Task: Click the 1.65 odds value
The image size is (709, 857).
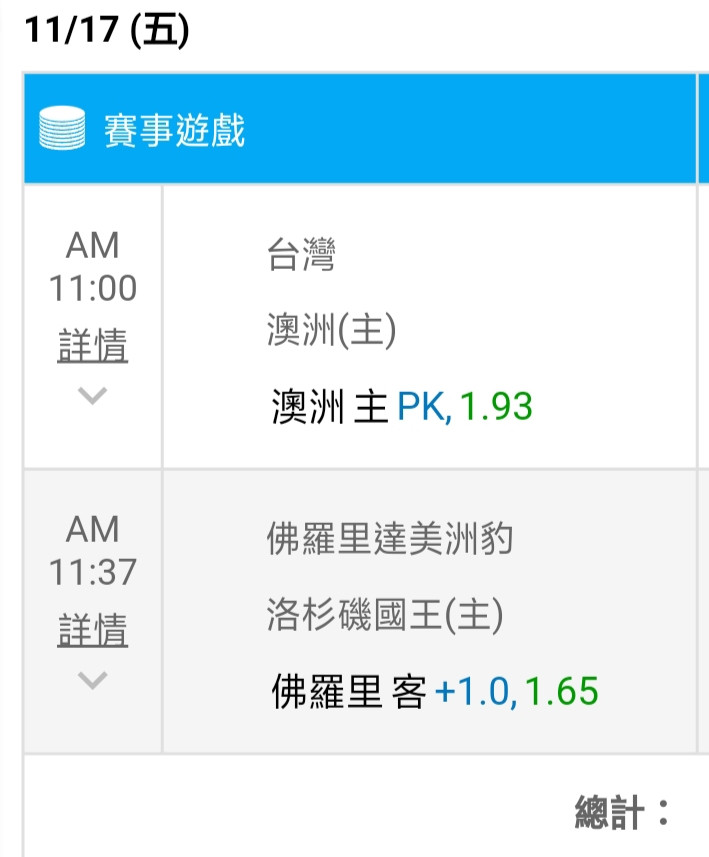Action: click(561, 691)
